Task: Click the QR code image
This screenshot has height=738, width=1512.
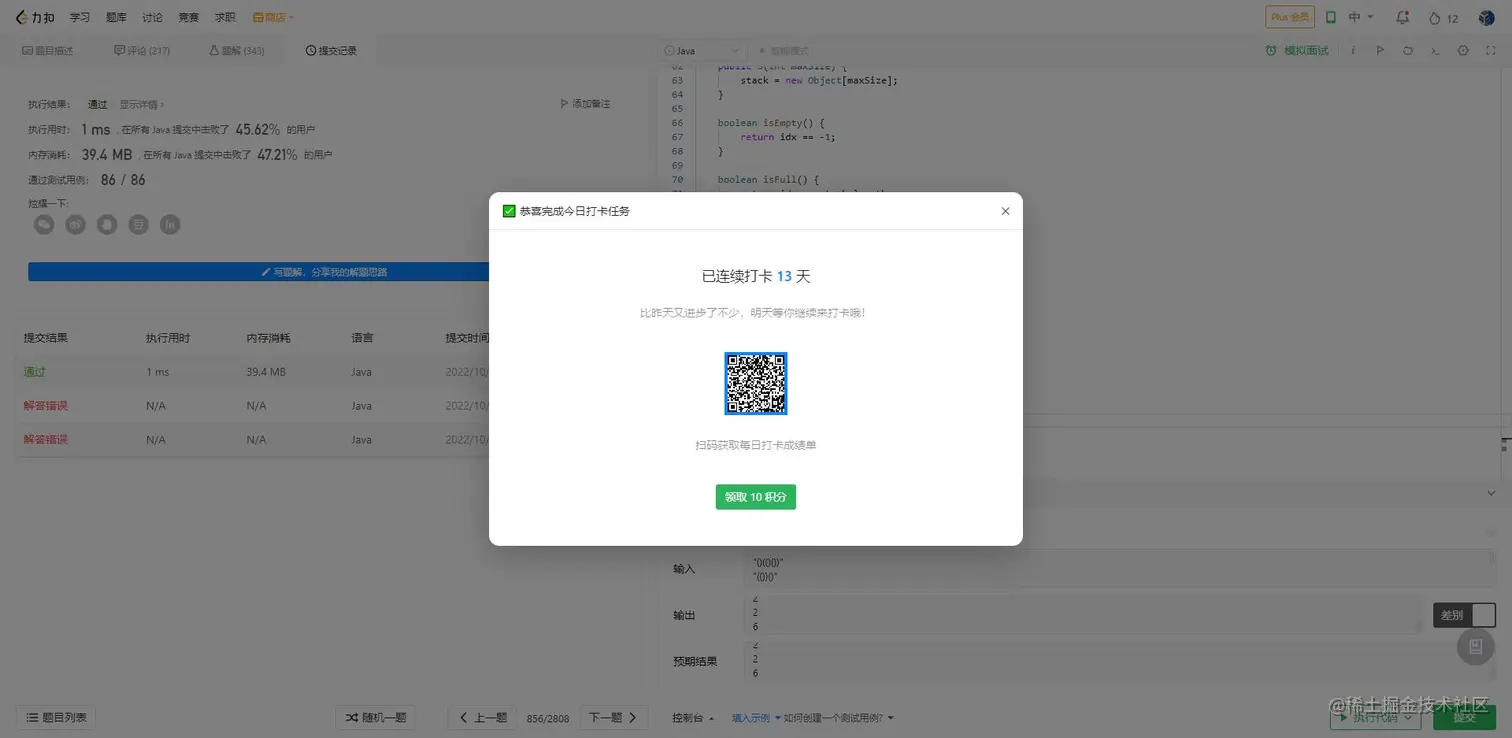Action: pos(756,383)
